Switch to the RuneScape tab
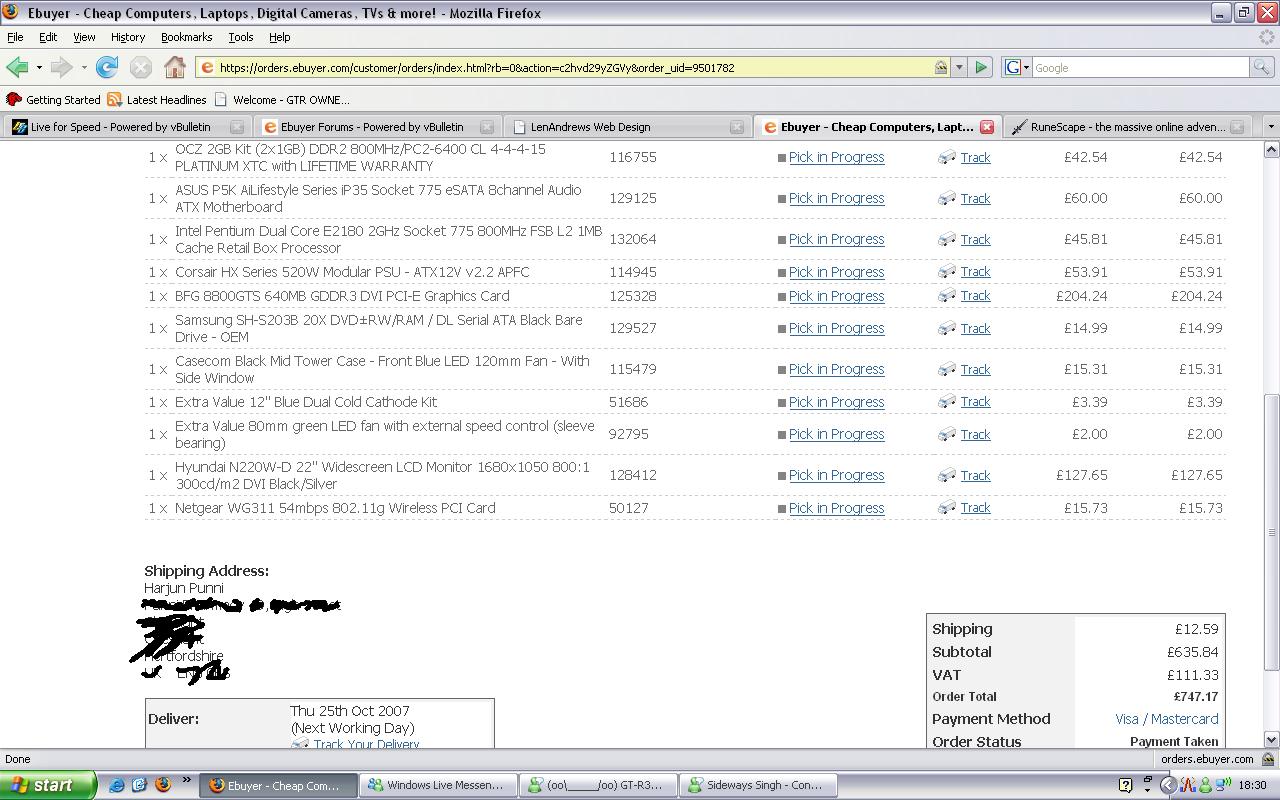 tap(1126, 127)
